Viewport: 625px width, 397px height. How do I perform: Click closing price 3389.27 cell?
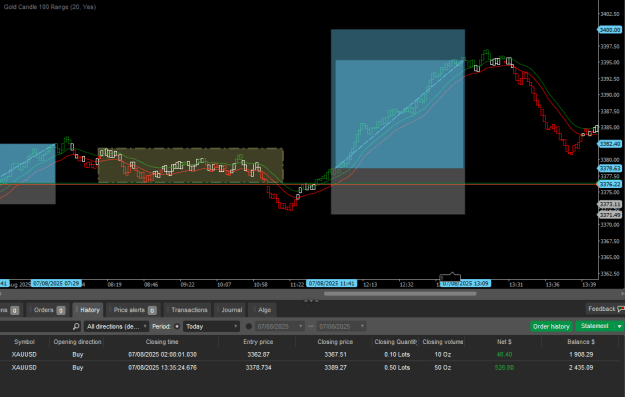tap(335, 368)
